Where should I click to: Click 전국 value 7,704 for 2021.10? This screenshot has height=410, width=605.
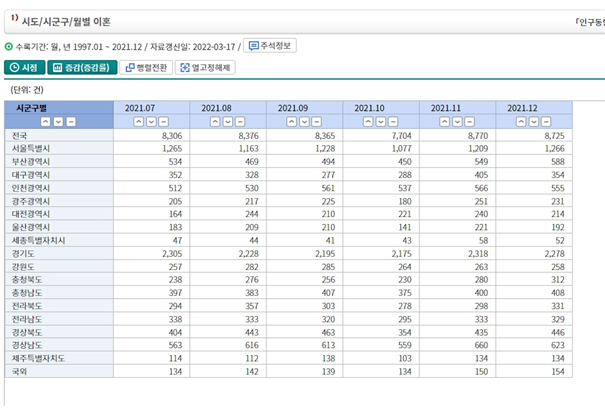(x=402, y=136)
